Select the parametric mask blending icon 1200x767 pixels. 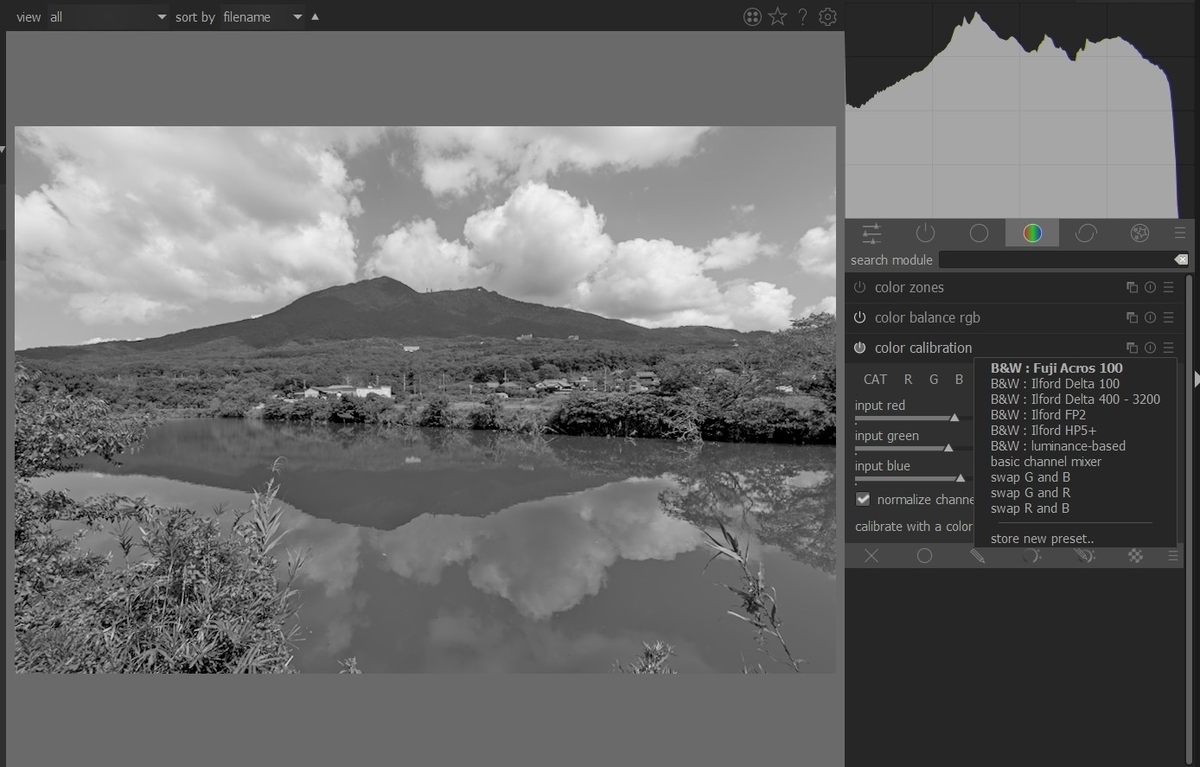(x=1031, y=555)
